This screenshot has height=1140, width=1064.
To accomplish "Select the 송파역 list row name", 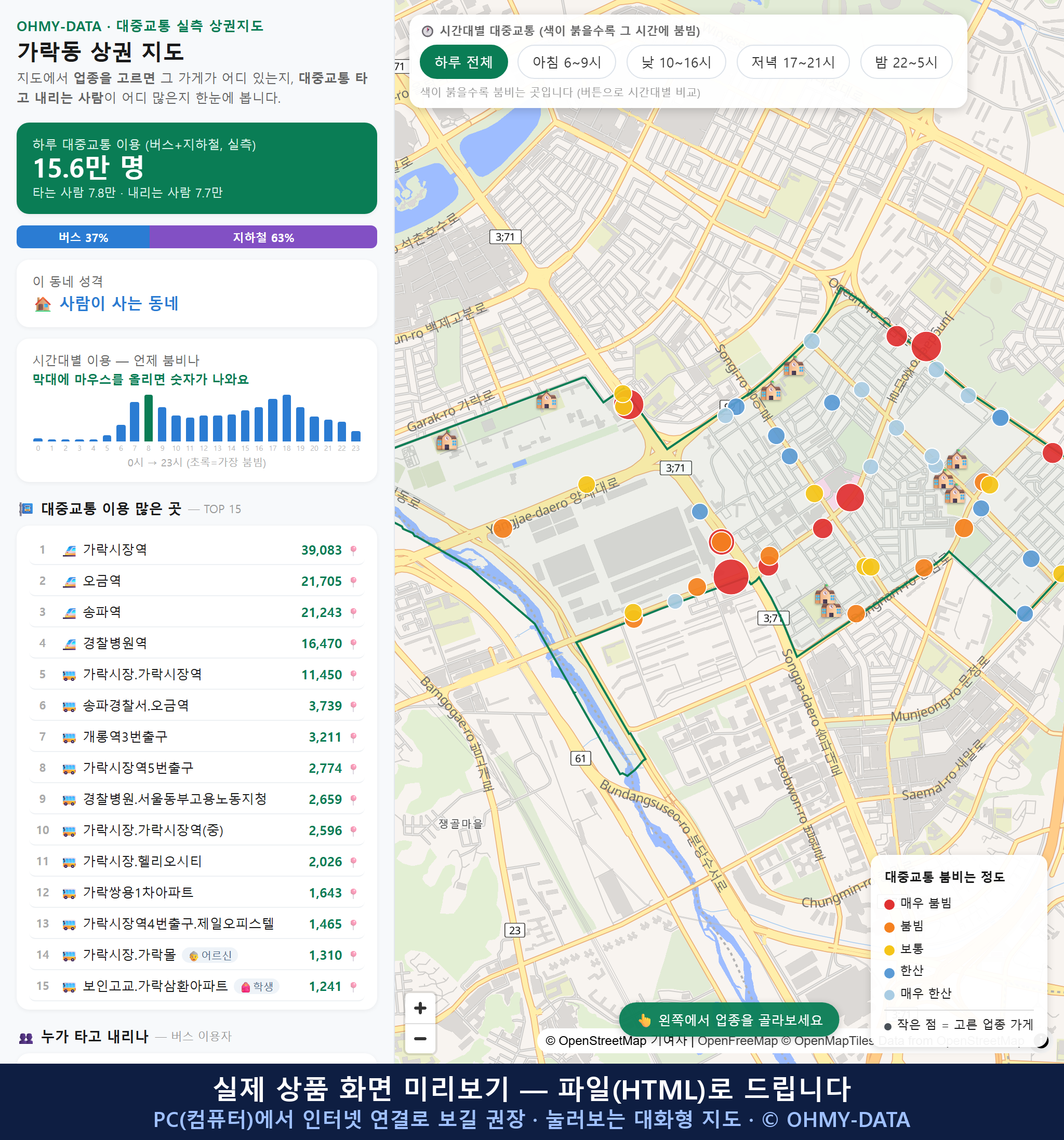I will pyautogui.click(x=102, y=612).
